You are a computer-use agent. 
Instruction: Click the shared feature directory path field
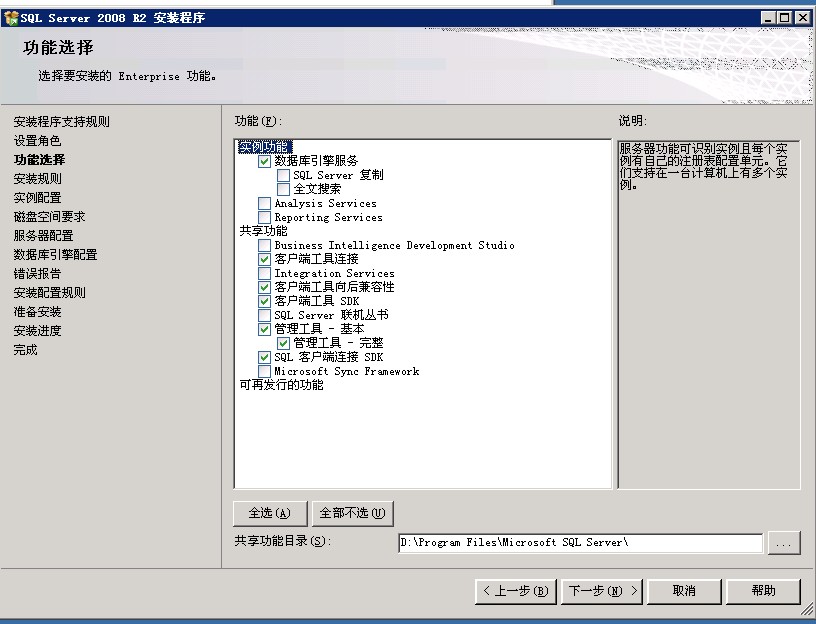580,543
